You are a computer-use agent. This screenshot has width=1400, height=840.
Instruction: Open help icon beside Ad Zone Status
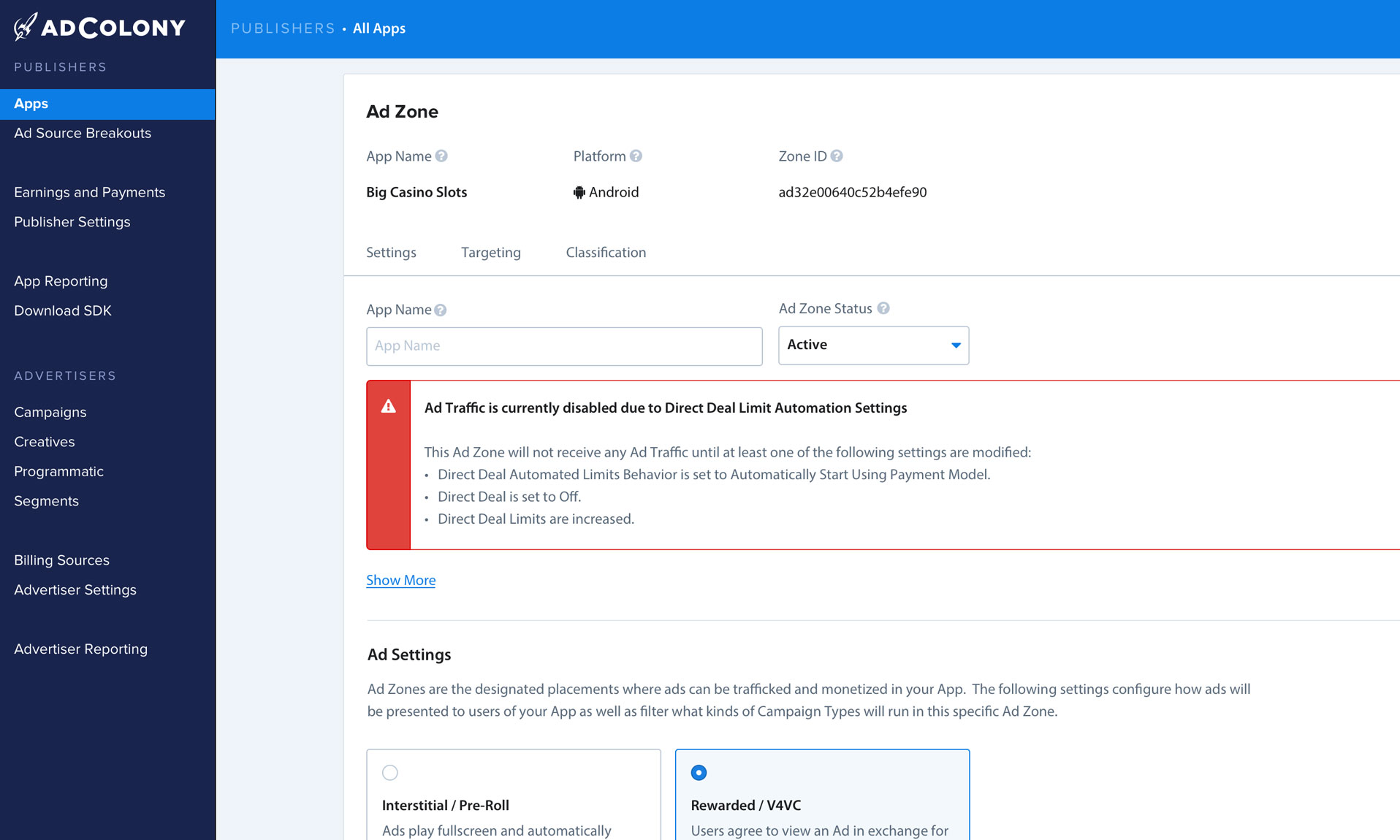(x=883, y=308)
